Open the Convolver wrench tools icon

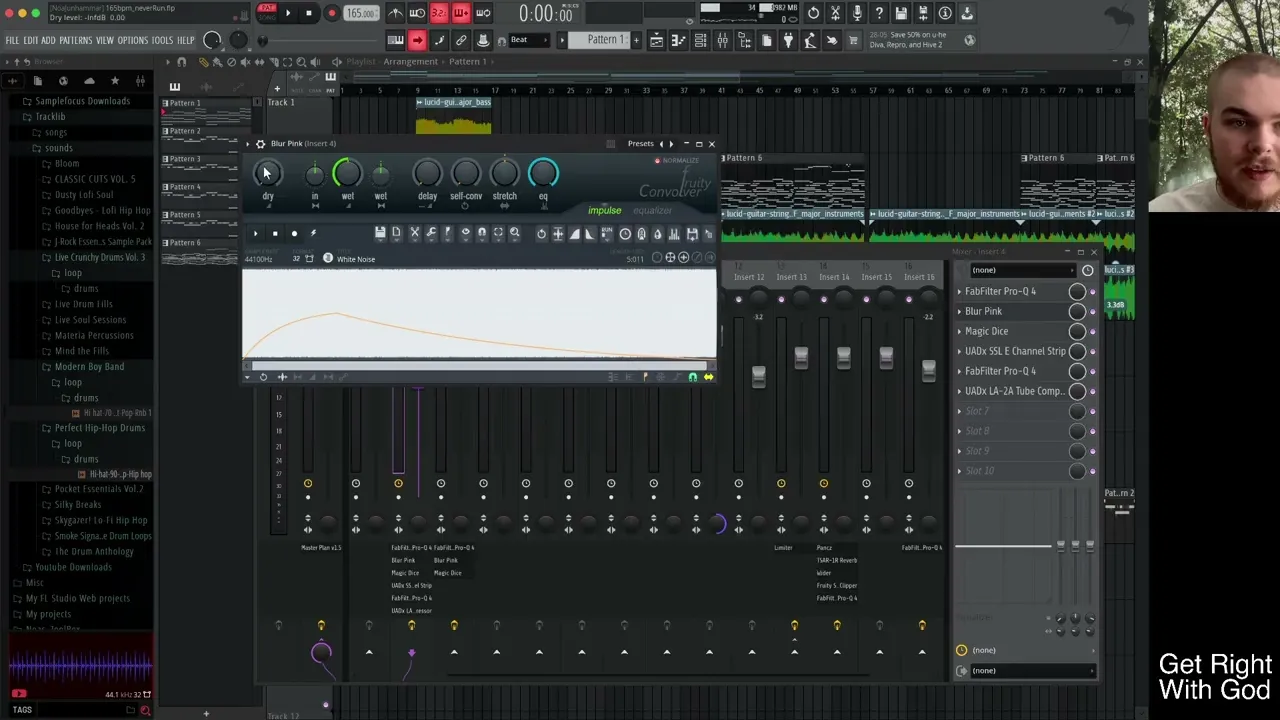point(431,233)
